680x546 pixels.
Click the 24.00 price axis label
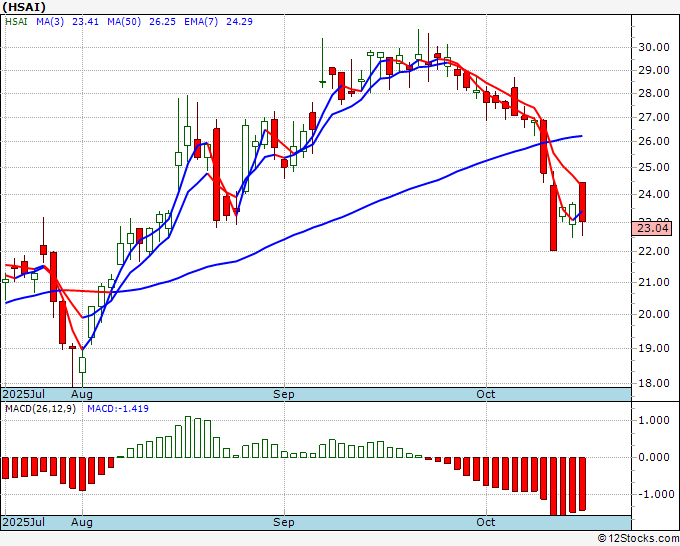pyautogui.click(x=654, y=194)
